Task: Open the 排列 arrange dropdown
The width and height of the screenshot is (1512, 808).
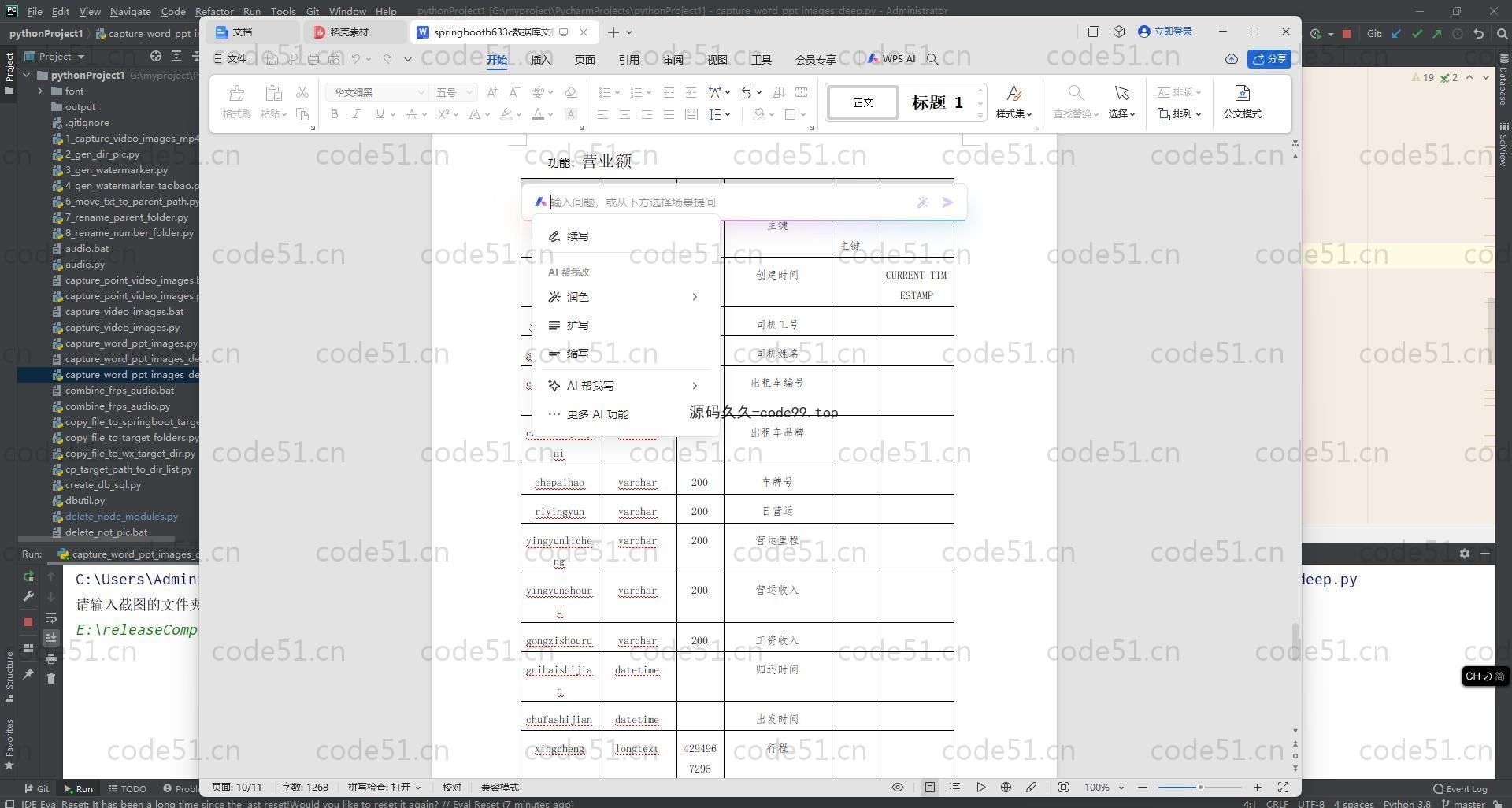Action: pyautogui.click(x=1179, y=114)
